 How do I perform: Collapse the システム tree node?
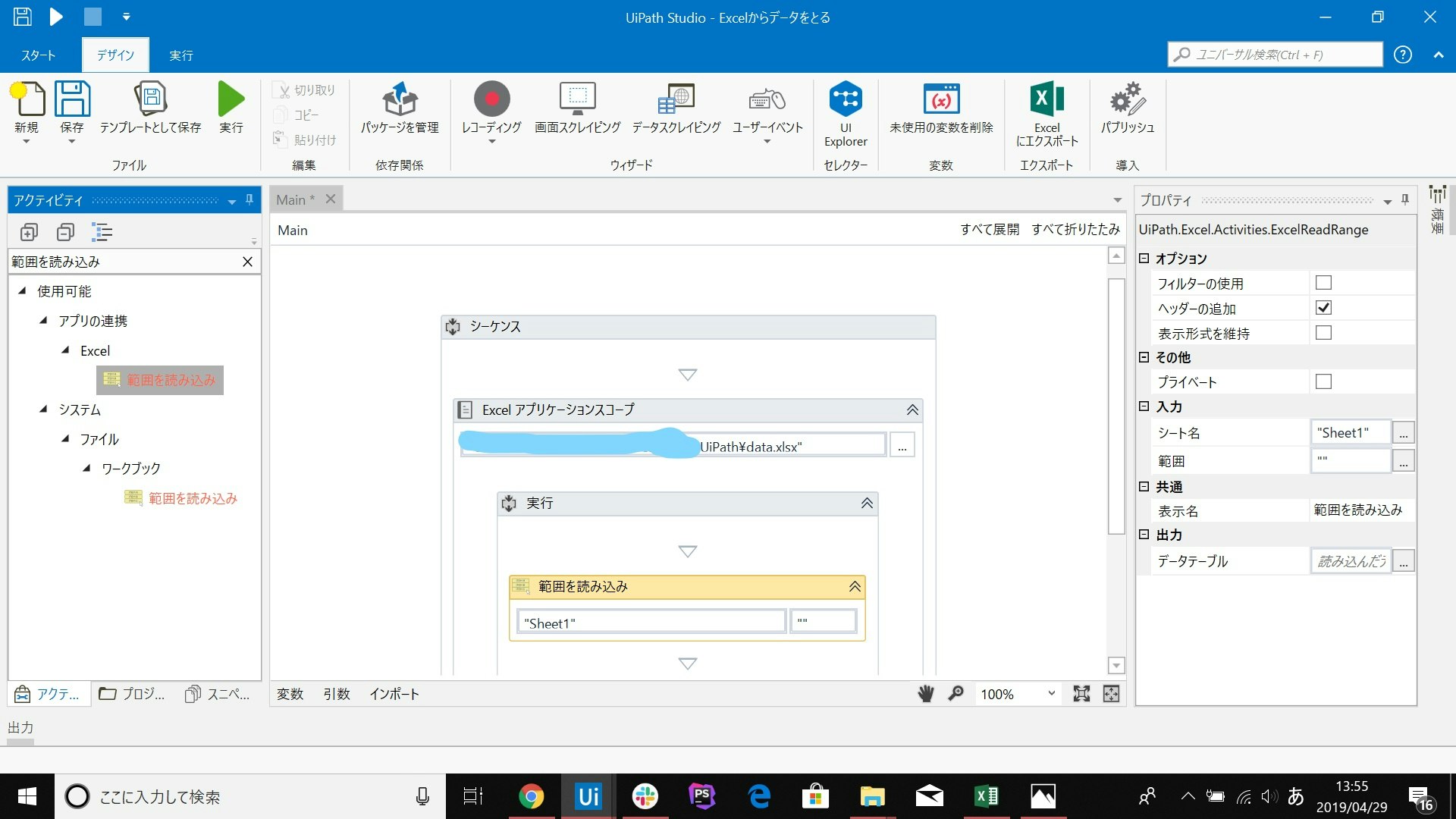point(44,409)
